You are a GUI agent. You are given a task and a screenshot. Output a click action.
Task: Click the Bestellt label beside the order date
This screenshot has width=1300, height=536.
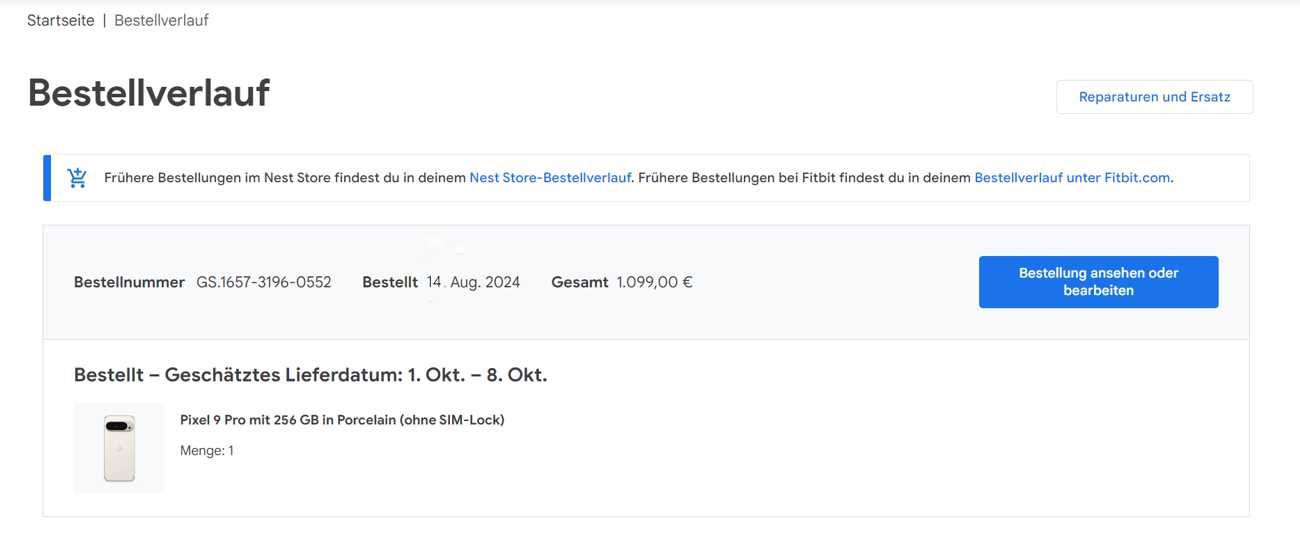click(390, 282)
